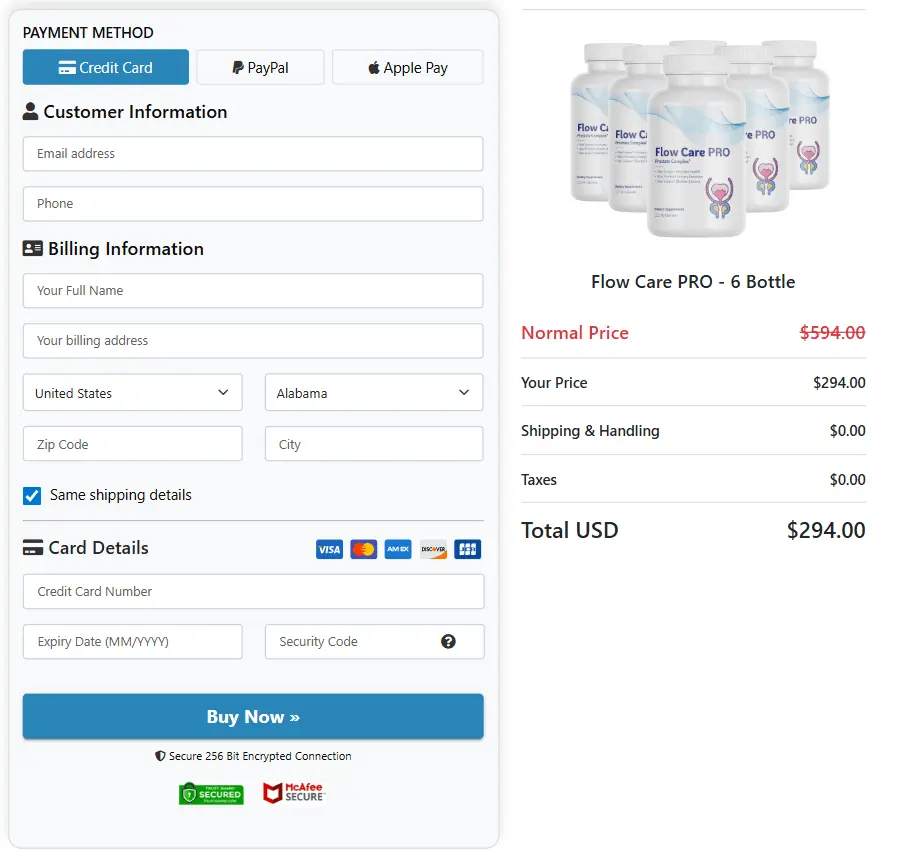Uncheck the Same shipping details checkbox
The width and height of the screenshot is (902, 860).
point(31,494)
